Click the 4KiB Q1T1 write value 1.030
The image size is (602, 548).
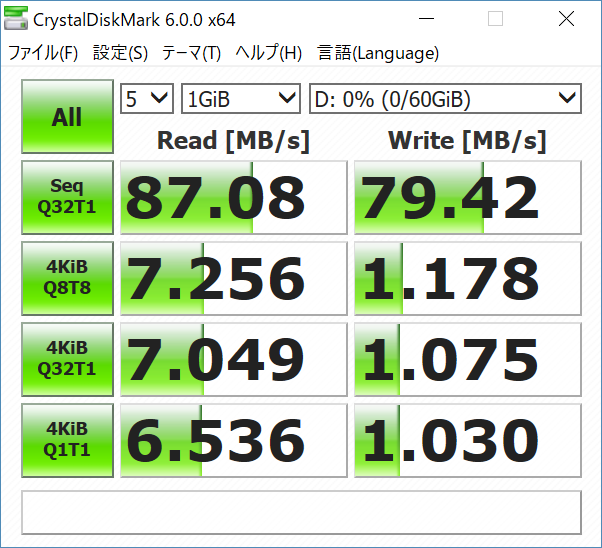(x=467, y=441)
